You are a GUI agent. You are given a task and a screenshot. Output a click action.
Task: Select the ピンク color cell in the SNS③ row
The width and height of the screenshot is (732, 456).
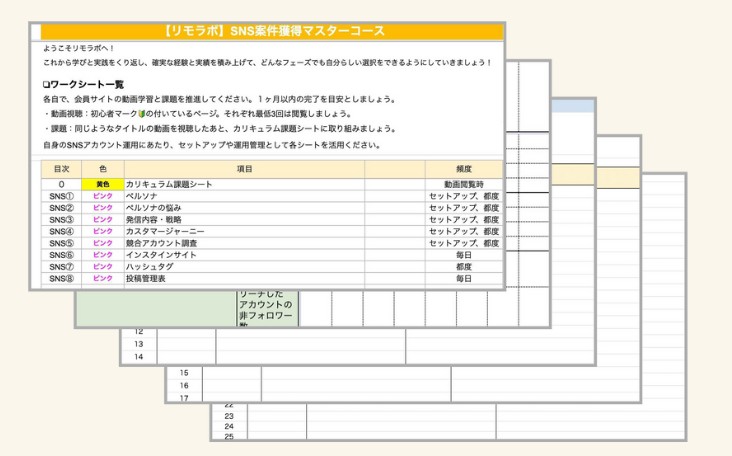pos(102,220)
